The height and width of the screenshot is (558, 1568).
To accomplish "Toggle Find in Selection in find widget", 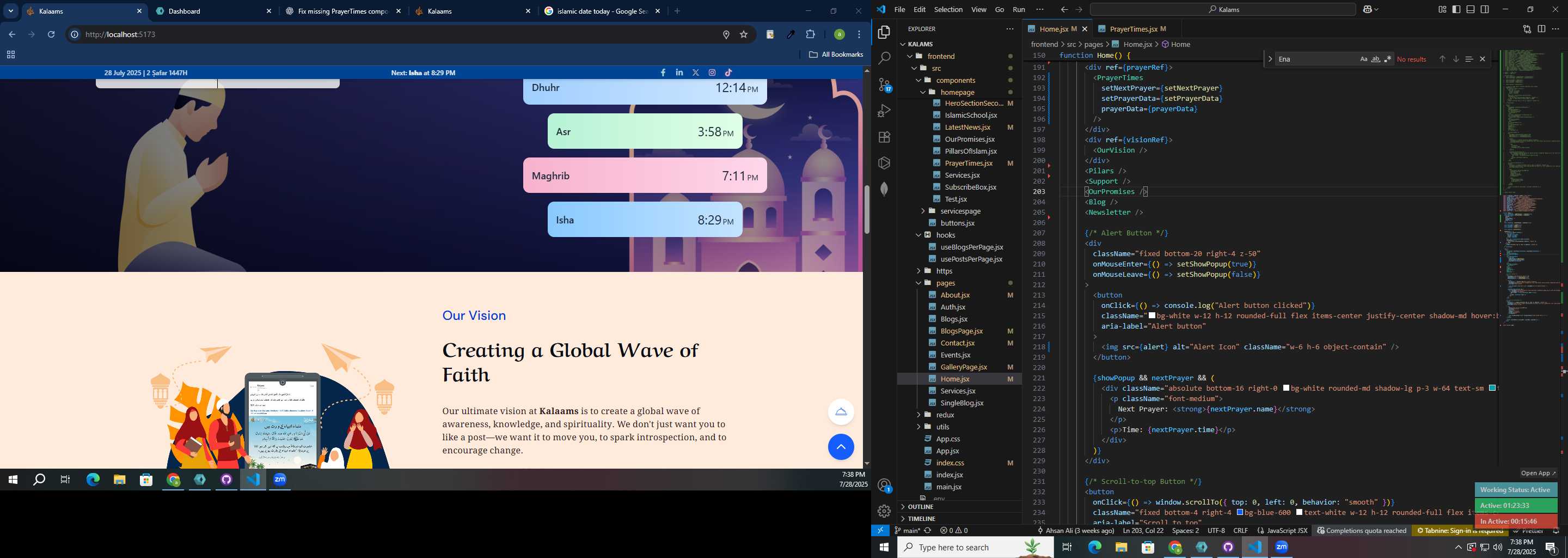I will [x=1469, y=59].
